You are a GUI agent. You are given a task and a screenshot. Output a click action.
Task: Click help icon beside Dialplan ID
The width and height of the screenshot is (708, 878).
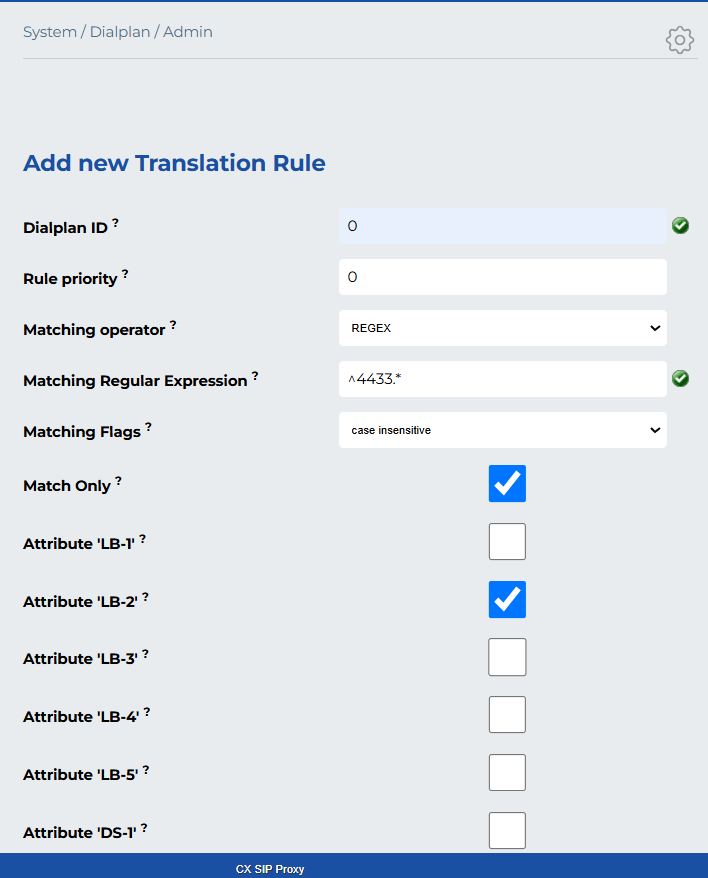click(x=115, y=223)
